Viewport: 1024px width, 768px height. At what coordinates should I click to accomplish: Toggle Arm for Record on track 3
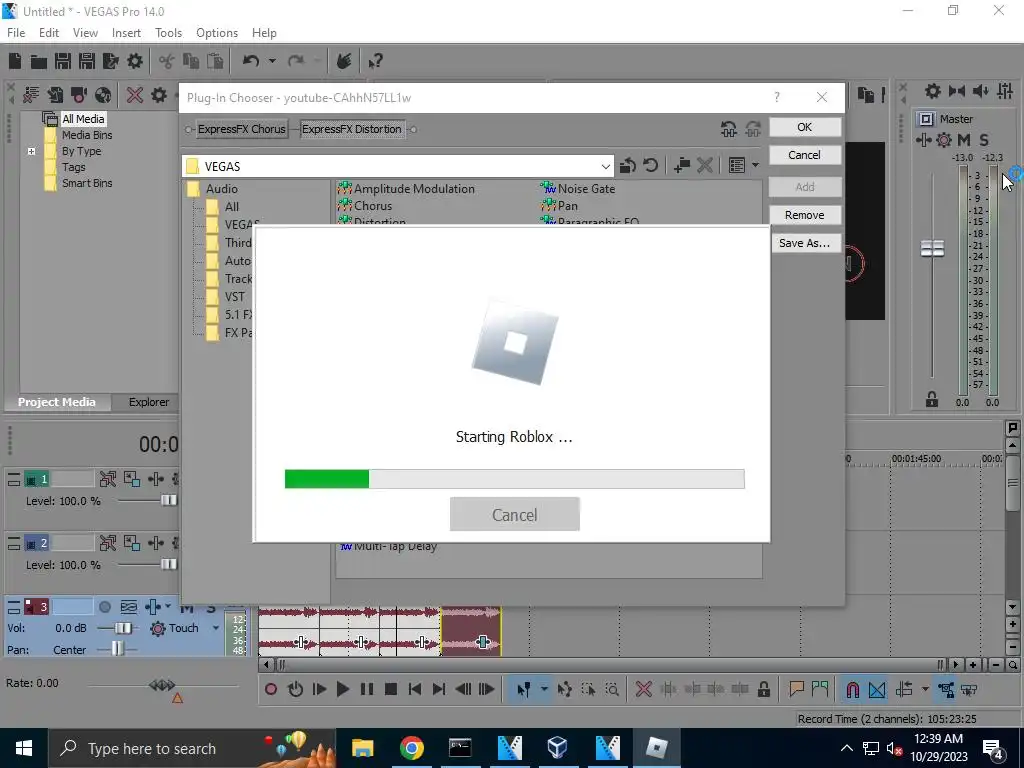(104, 607)
